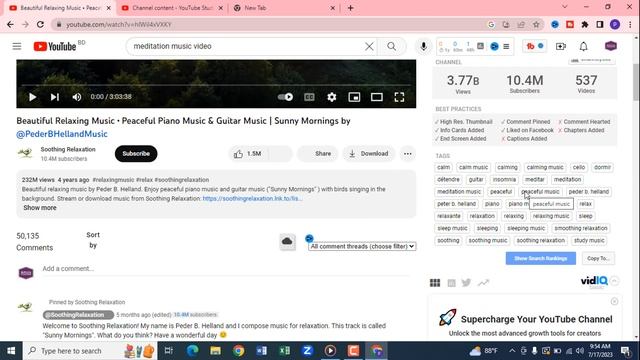The height and width of the screenshot is (360, 640).
Task: Open the more actions ellipsis menu
Action: click(407, 153)
